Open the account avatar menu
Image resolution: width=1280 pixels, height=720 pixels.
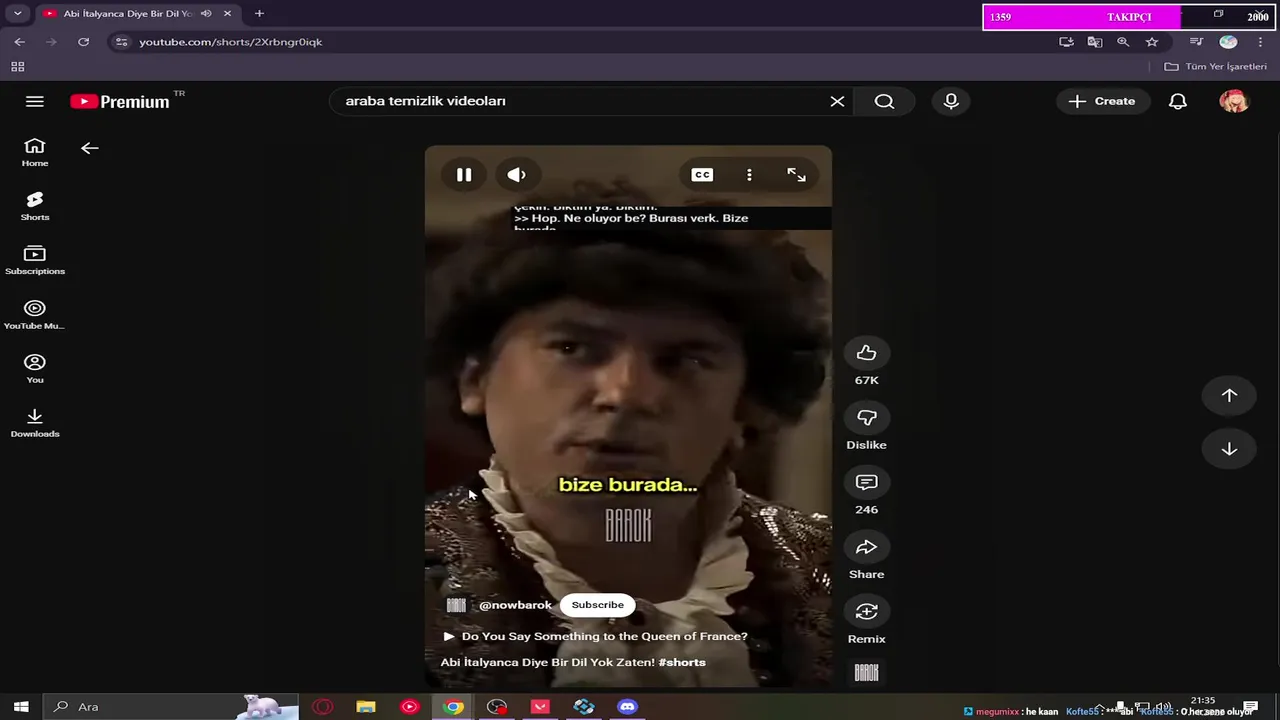[x=1234, y=101]
